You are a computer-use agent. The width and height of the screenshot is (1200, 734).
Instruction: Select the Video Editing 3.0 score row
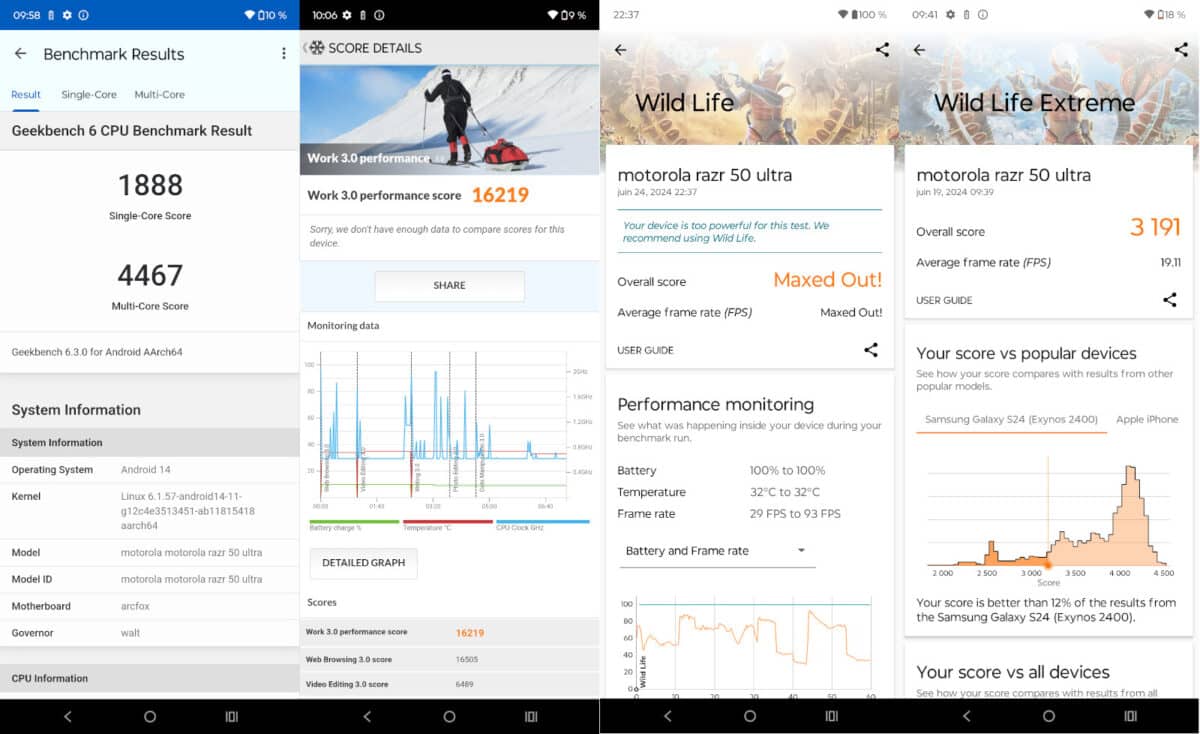click(x=450, y=684)
